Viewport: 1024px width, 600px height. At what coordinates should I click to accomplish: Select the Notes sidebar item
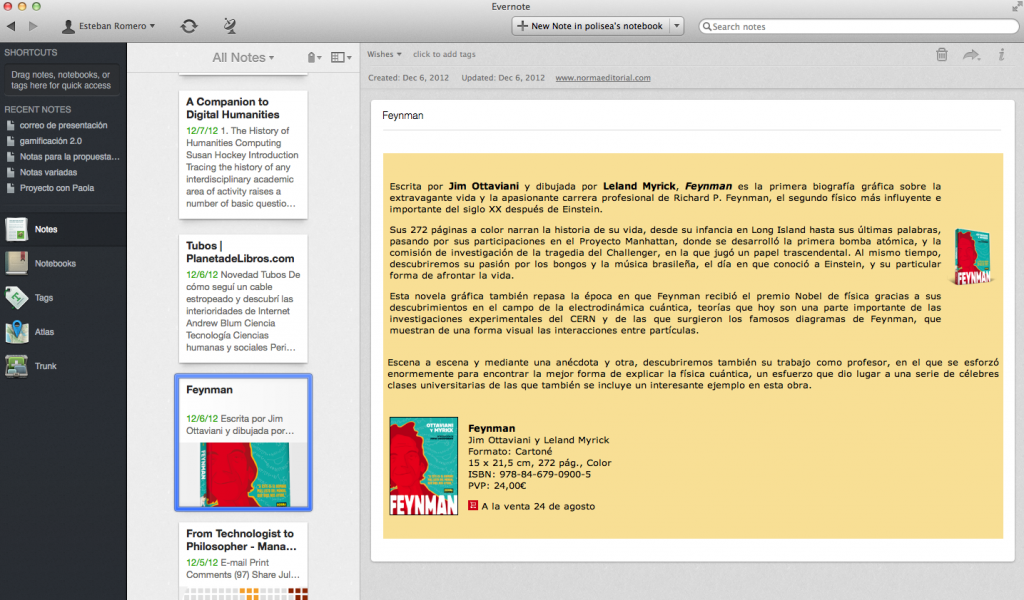(63, 229)
